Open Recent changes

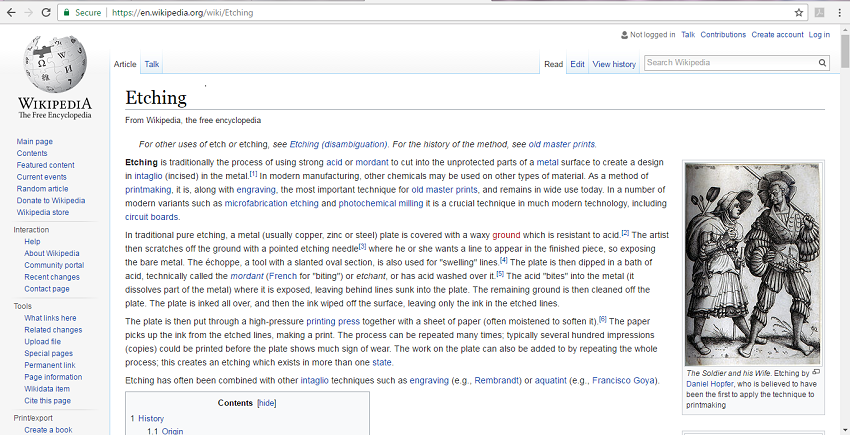[x=51, y=277]
